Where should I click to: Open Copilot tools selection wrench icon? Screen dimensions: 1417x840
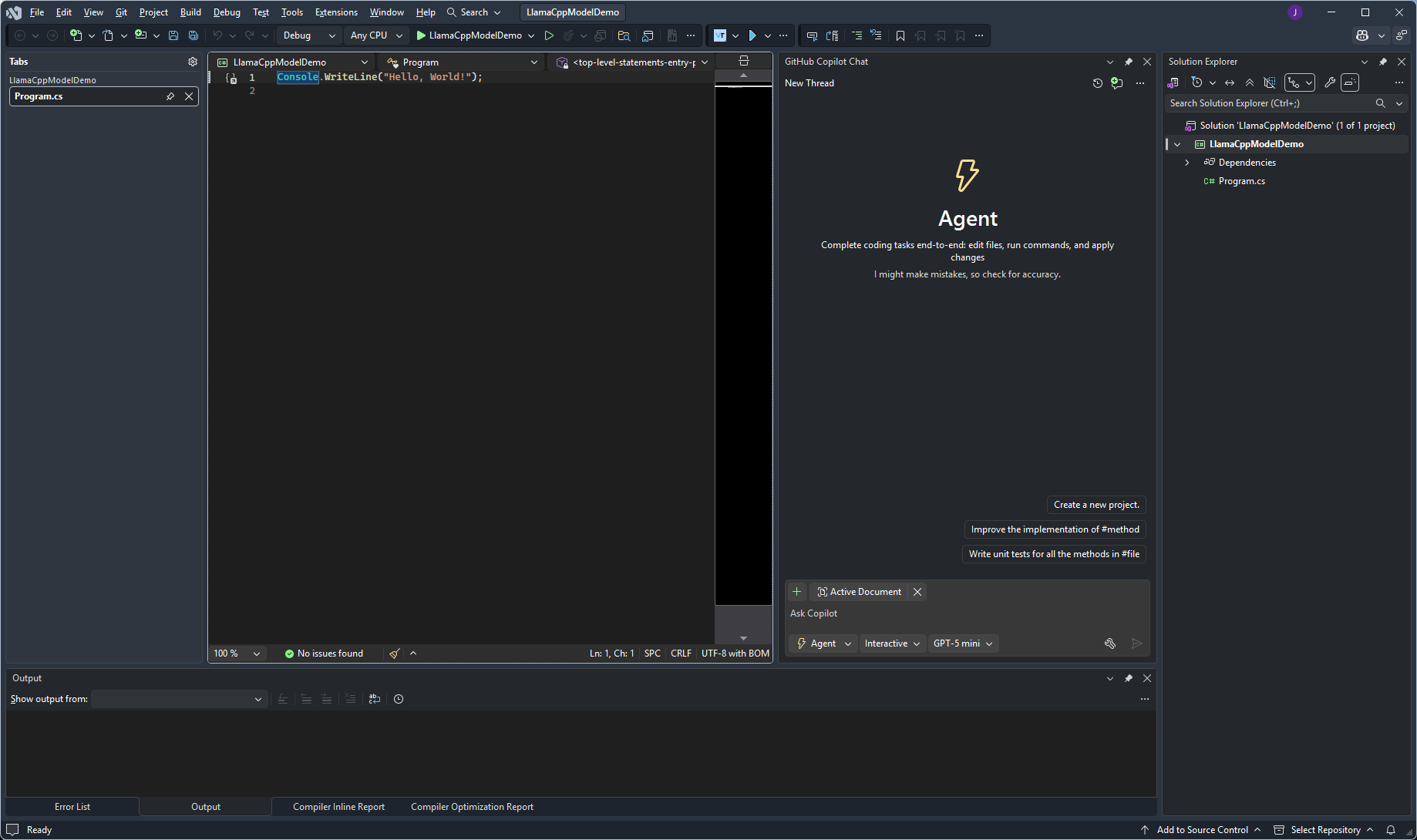click(1110, 643)
